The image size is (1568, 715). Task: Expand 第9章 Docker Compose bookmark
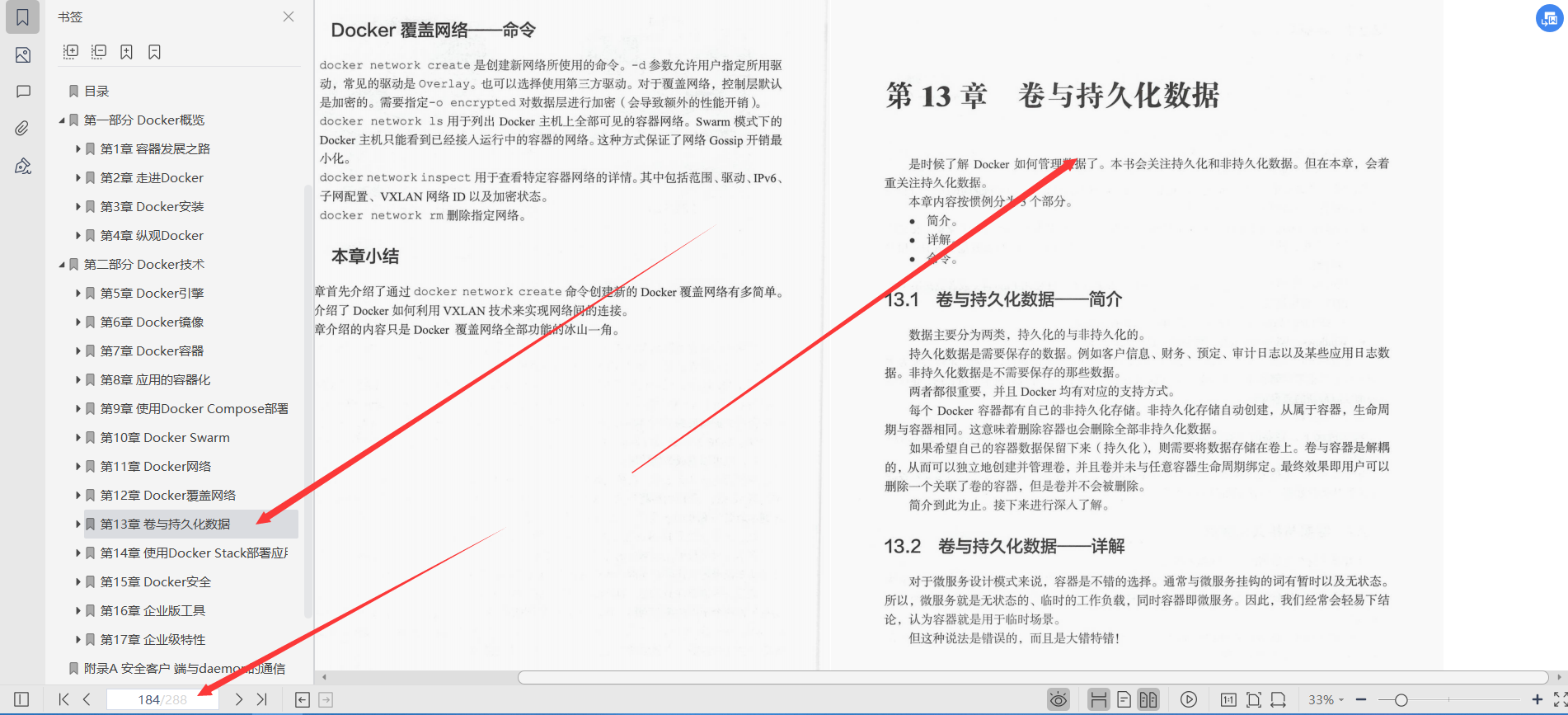[78, 409]
